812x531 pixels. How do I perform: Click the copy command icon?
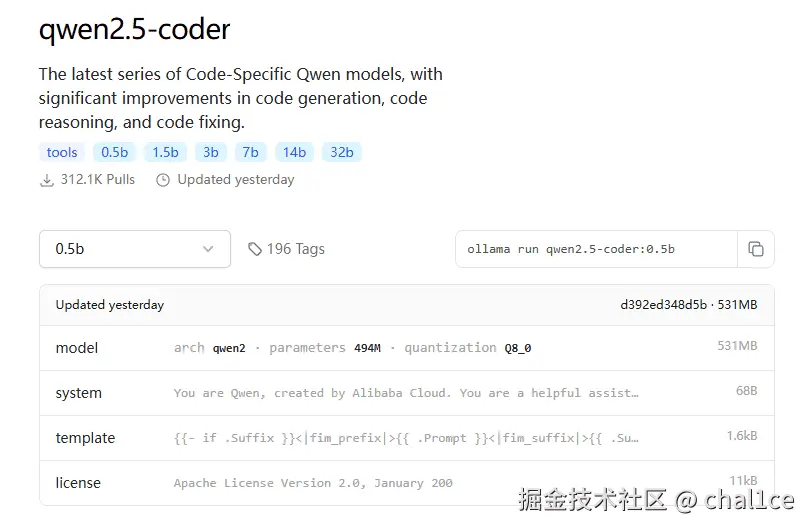tap(756, 249)
